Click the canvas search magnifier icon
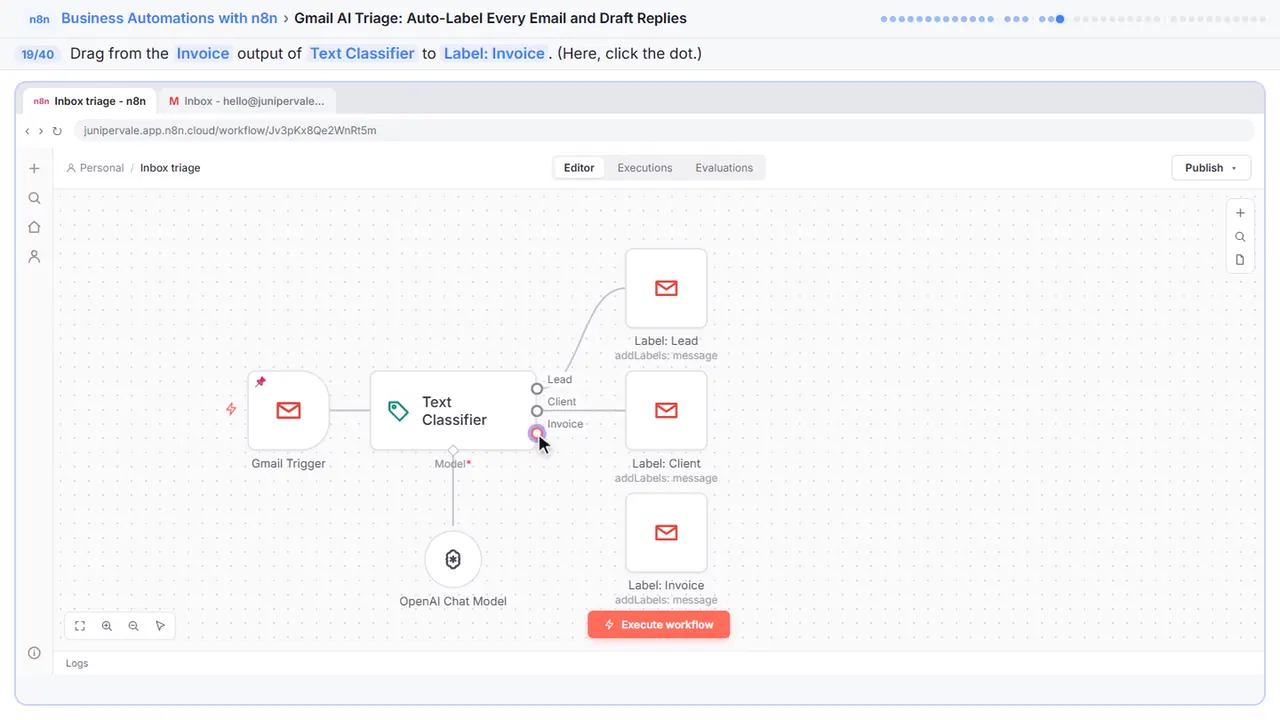The image size is (1280, 720). point(1240,237)
